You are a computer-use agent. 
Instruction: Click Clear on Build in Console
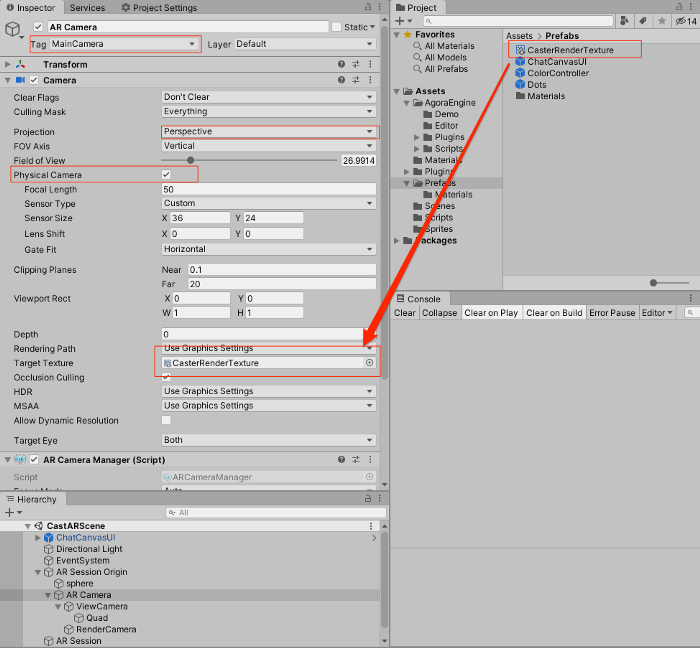click(554, 313)
